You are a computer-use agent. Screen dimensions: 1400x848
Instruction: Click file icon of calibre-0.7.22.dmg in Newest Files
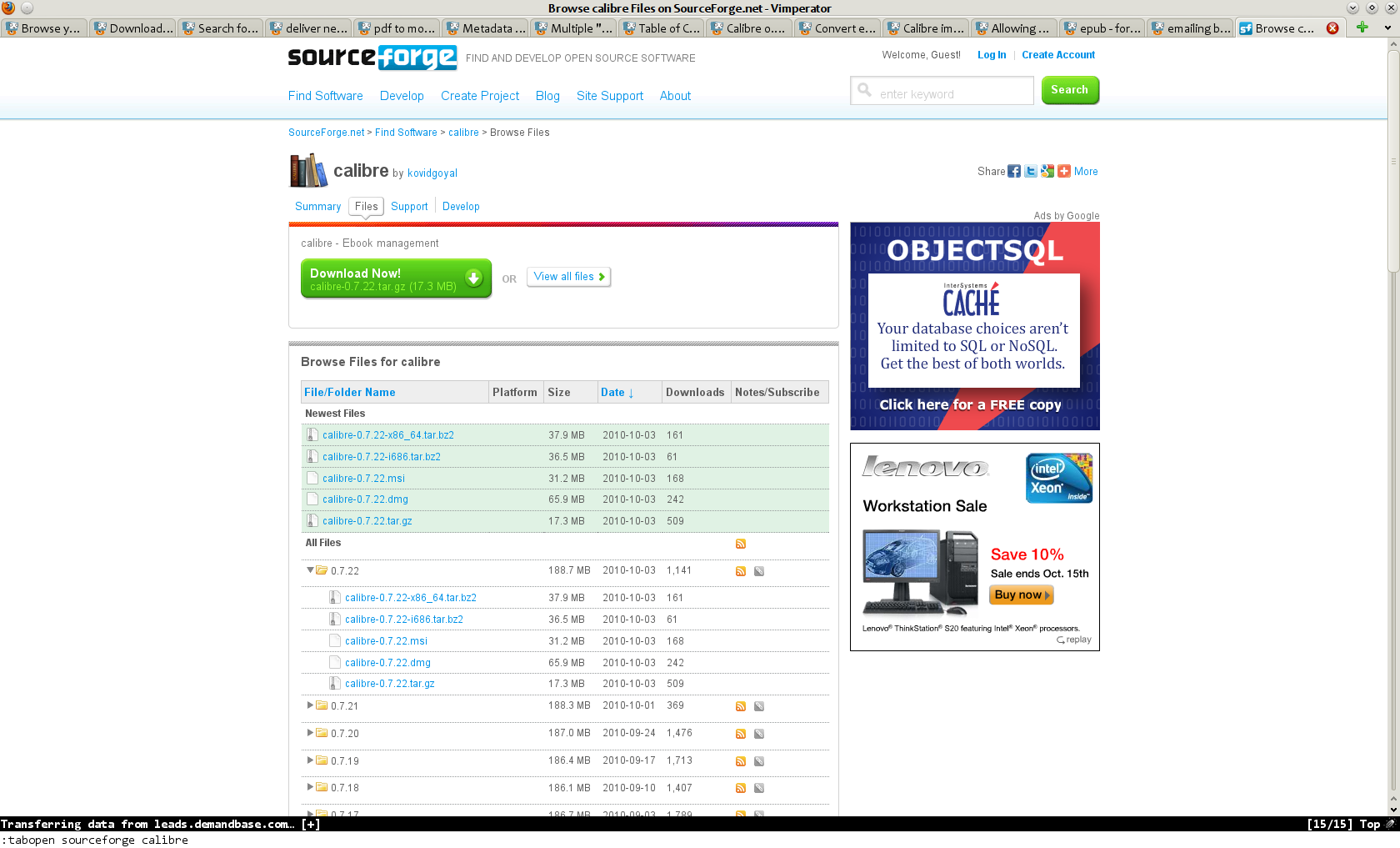click(312, 499)
